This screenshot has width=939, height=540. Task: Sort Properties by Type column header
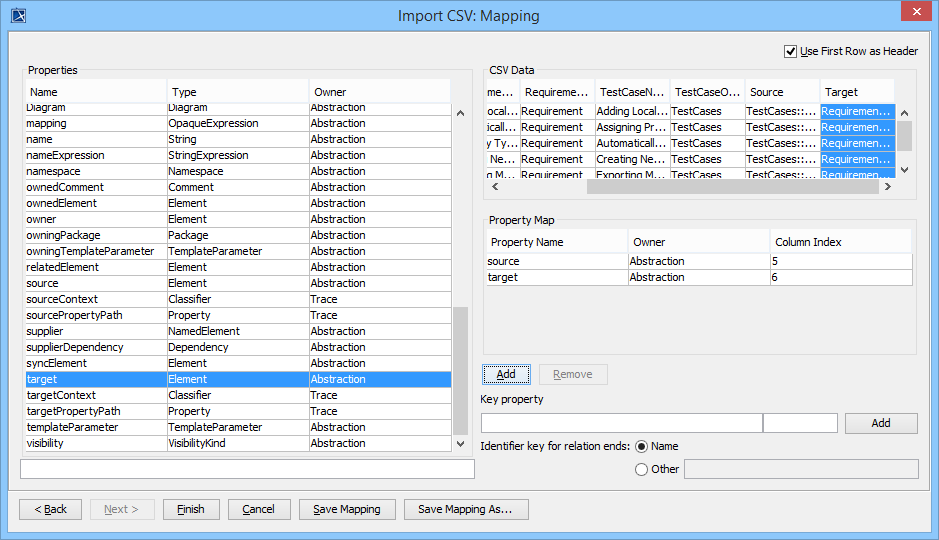(x=237, y=92)
